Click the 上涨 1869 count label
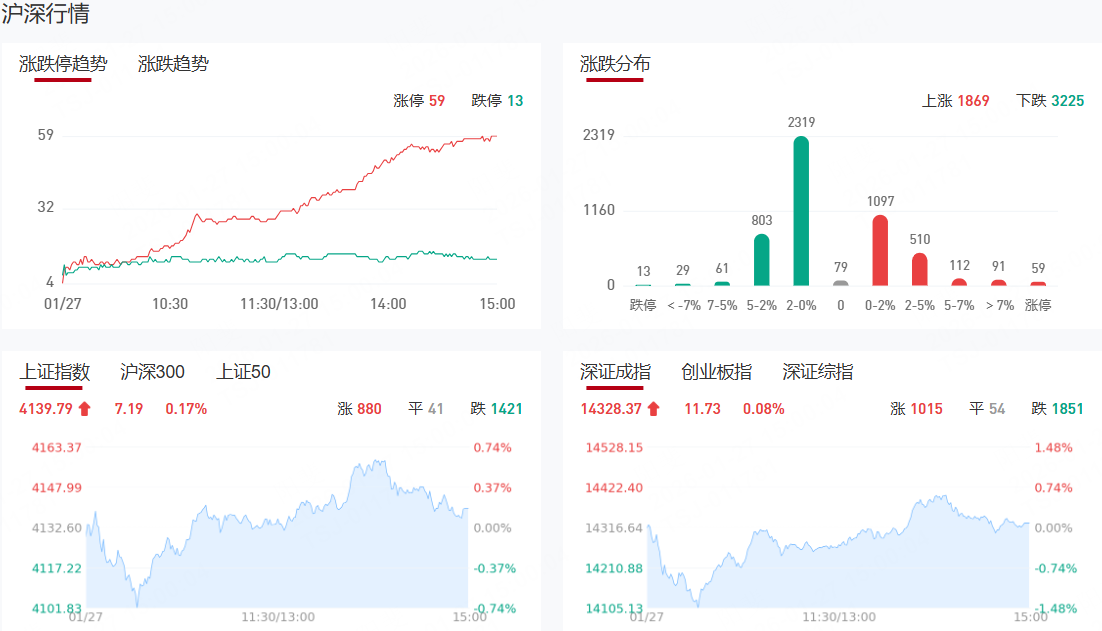Image resolution: width=1102 pixels, height=631 pixels. [x=955, y=101]
